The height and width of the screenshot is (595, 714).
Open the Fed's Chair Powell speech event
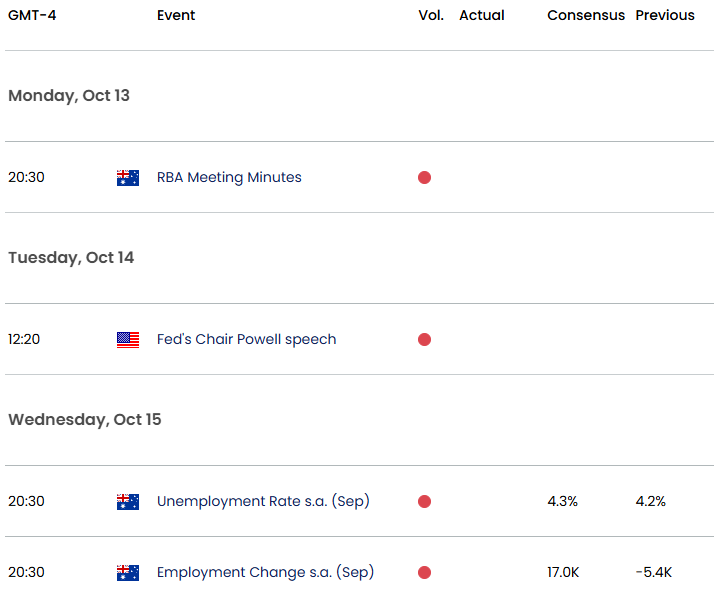click(x=246, y=339)
